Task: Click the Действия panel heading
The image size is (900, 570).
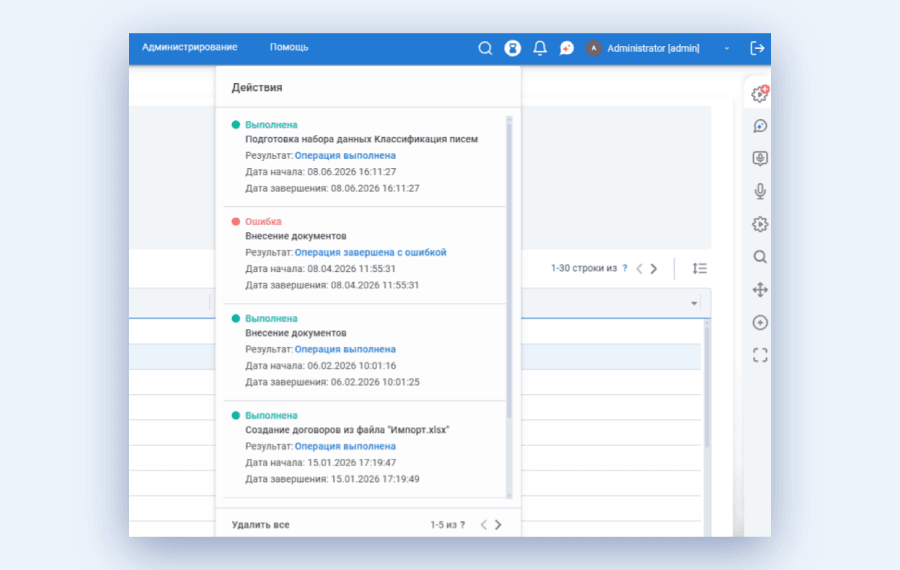Action: pyautogui.click(x=257, y=87)
